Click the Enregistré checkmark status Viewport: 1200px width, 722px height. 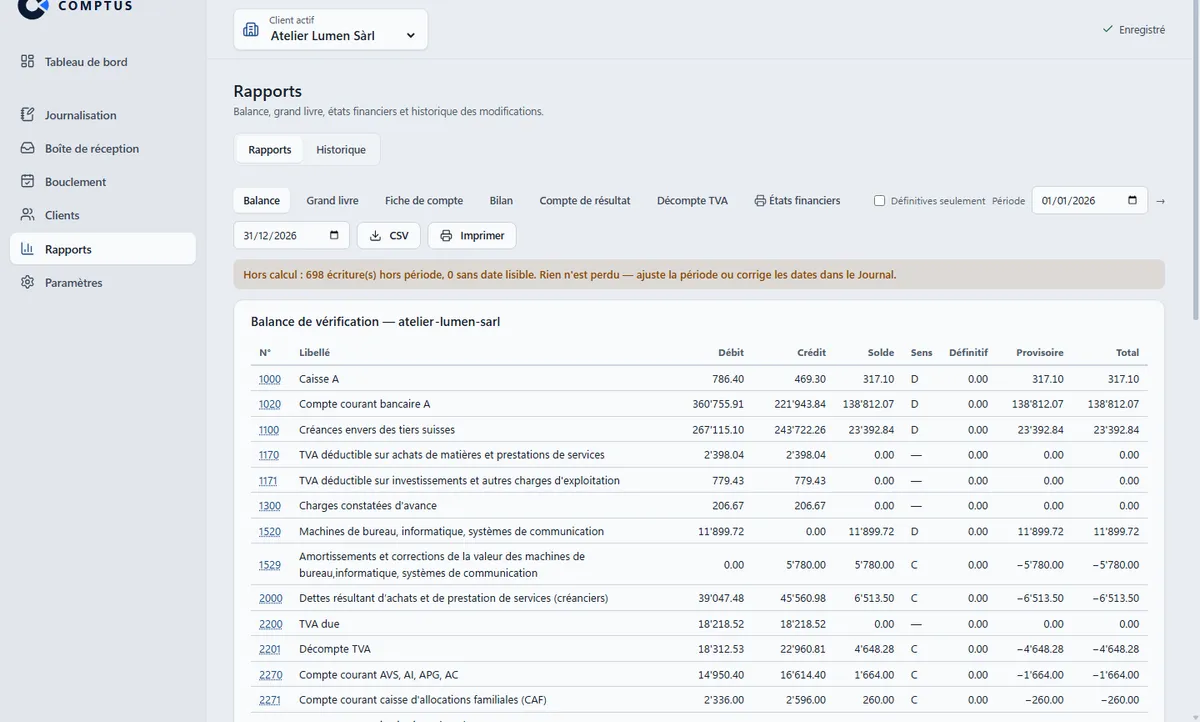click(1134, 30)
